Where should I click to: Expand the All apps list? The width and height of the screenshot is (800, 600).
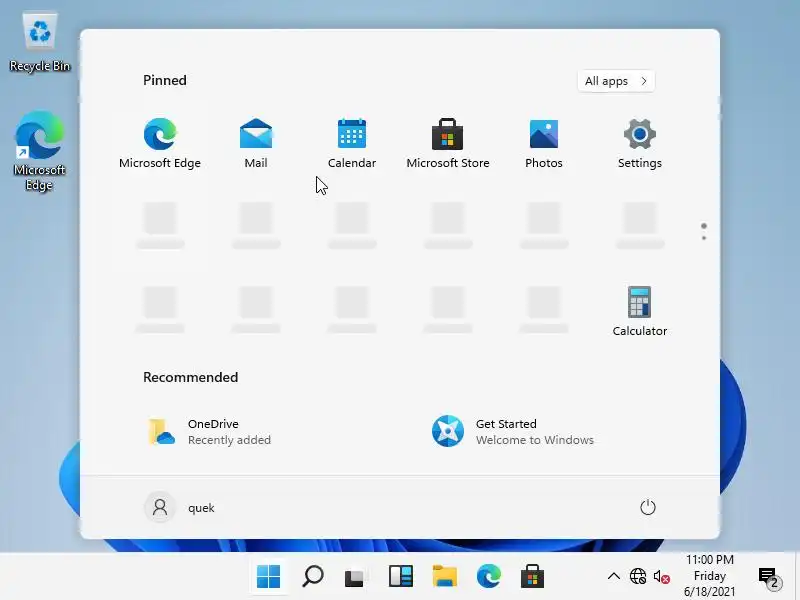pyautogui.click(x=616, y=81)
